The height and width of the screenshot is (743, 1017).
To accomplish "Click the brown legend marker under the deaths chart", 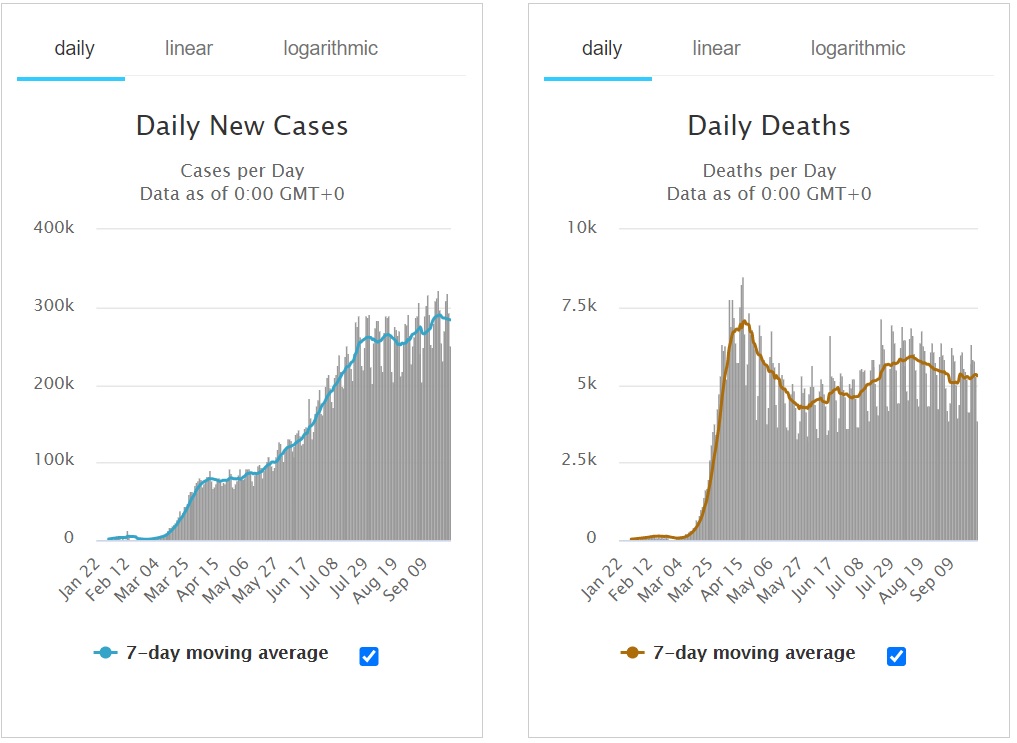I will (631, 653).
